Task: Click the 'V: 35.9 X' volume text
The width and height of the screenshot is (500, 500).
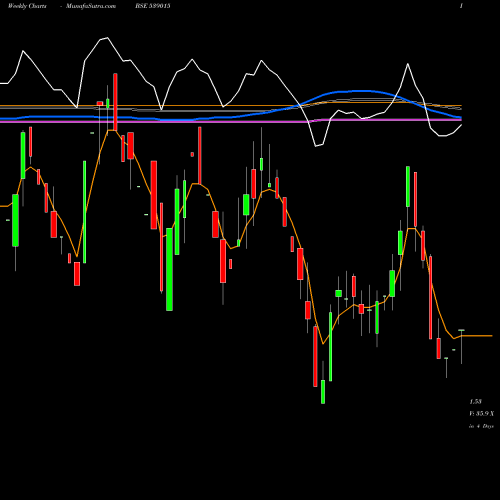Action: click(481, 414)
